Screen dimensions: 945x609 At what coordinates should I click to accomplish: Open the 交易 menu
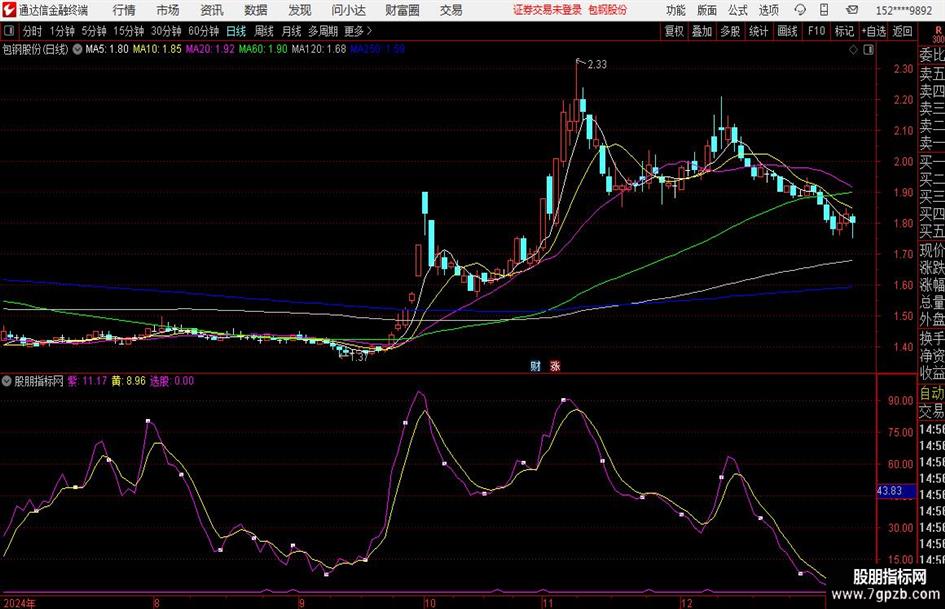click(451, 10)
